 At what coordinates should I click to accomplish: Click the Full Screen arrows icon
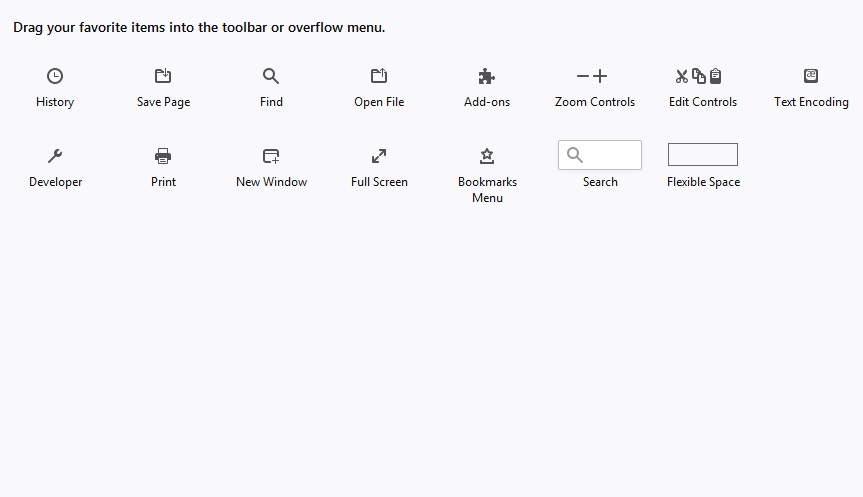pos(379,156)
